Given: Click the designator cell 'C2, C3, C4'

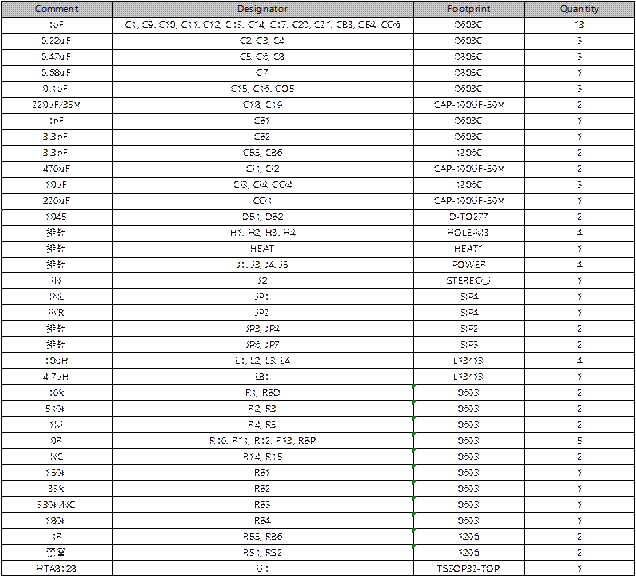Looking at the screenshot, I should tap(263, 41).
